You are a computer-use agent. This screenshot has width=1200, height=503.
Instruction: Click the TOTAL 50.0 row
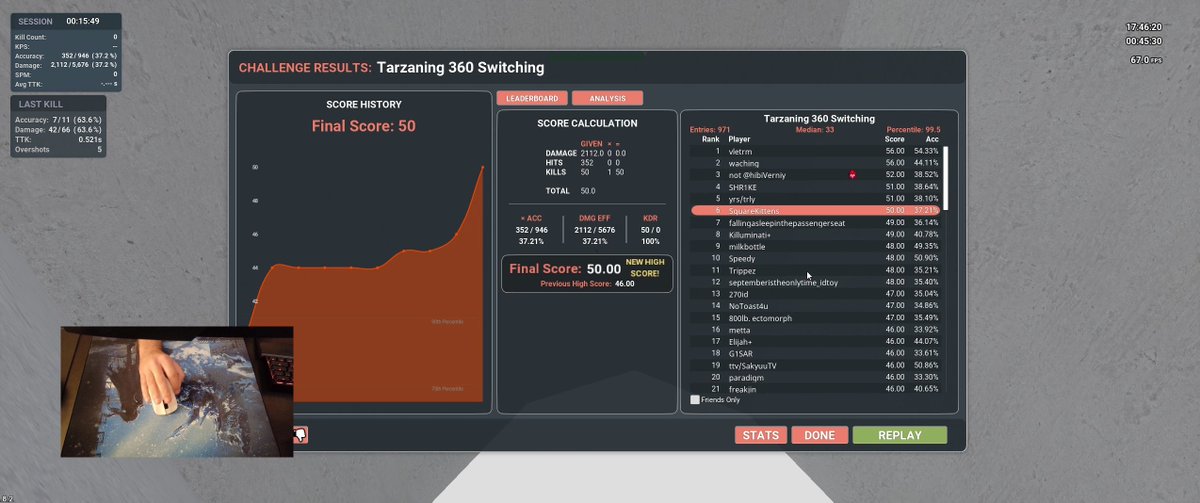(x=571, y=191)
